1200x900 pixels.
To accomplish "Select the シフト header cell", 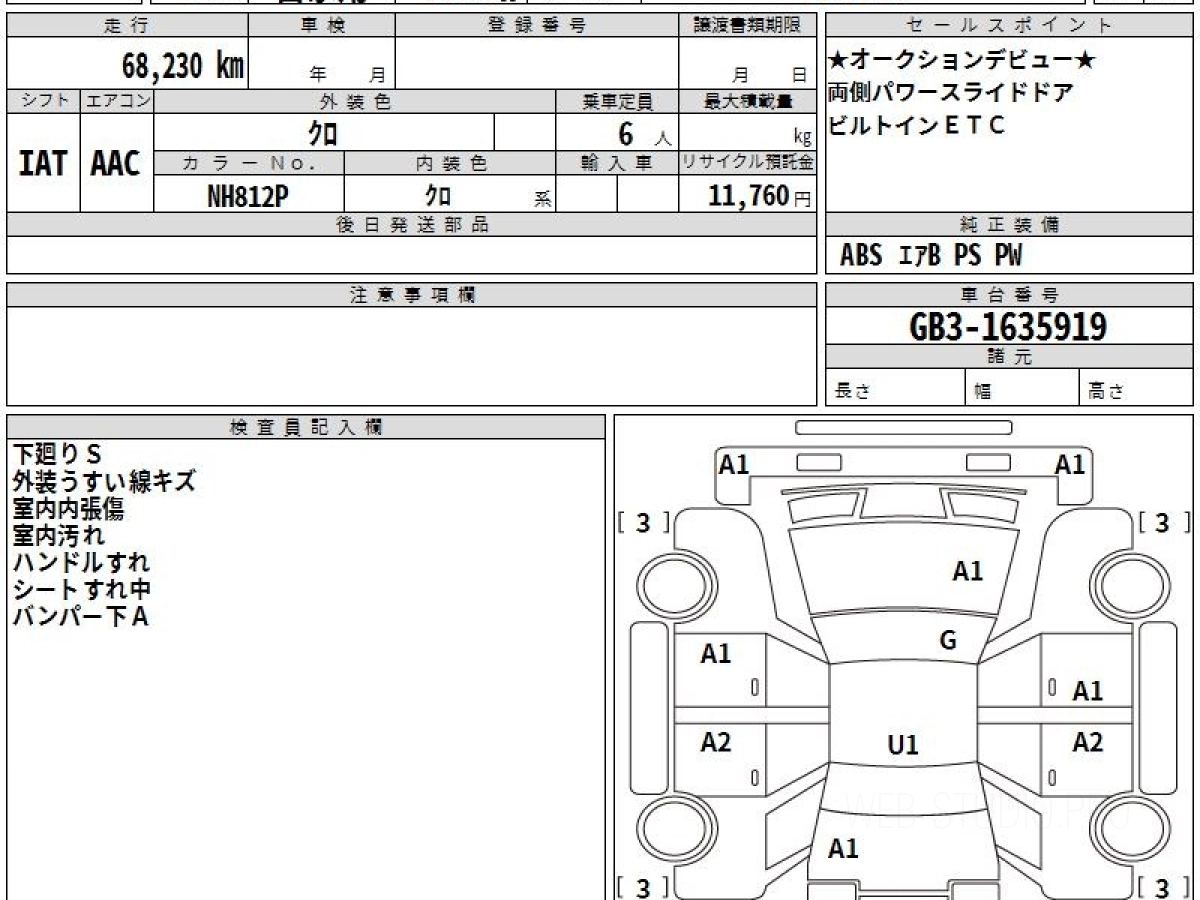I will click(43, 101).
